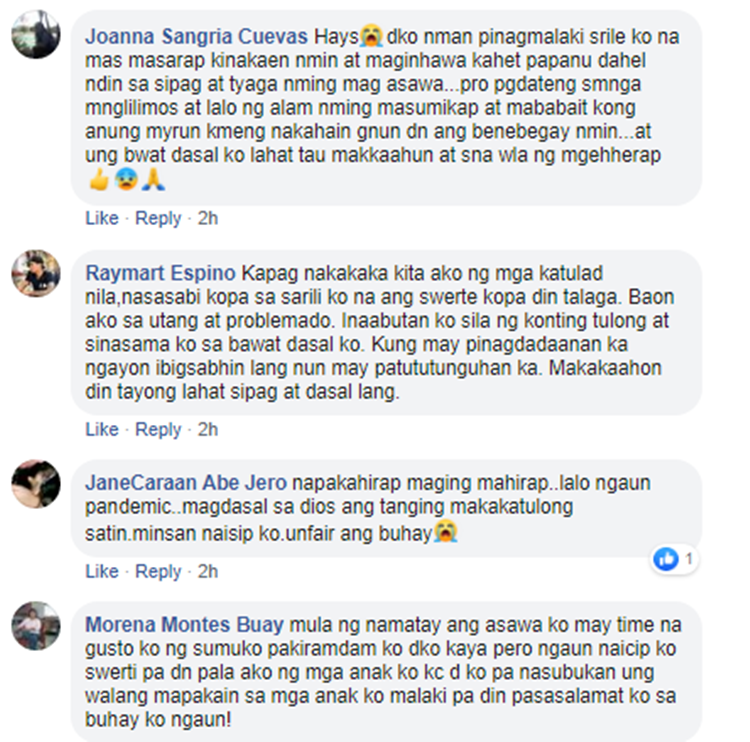Click crying emoji after 'unfair ang buhay'
Viewport: 750px width, 742px height.
coord(445,532)
